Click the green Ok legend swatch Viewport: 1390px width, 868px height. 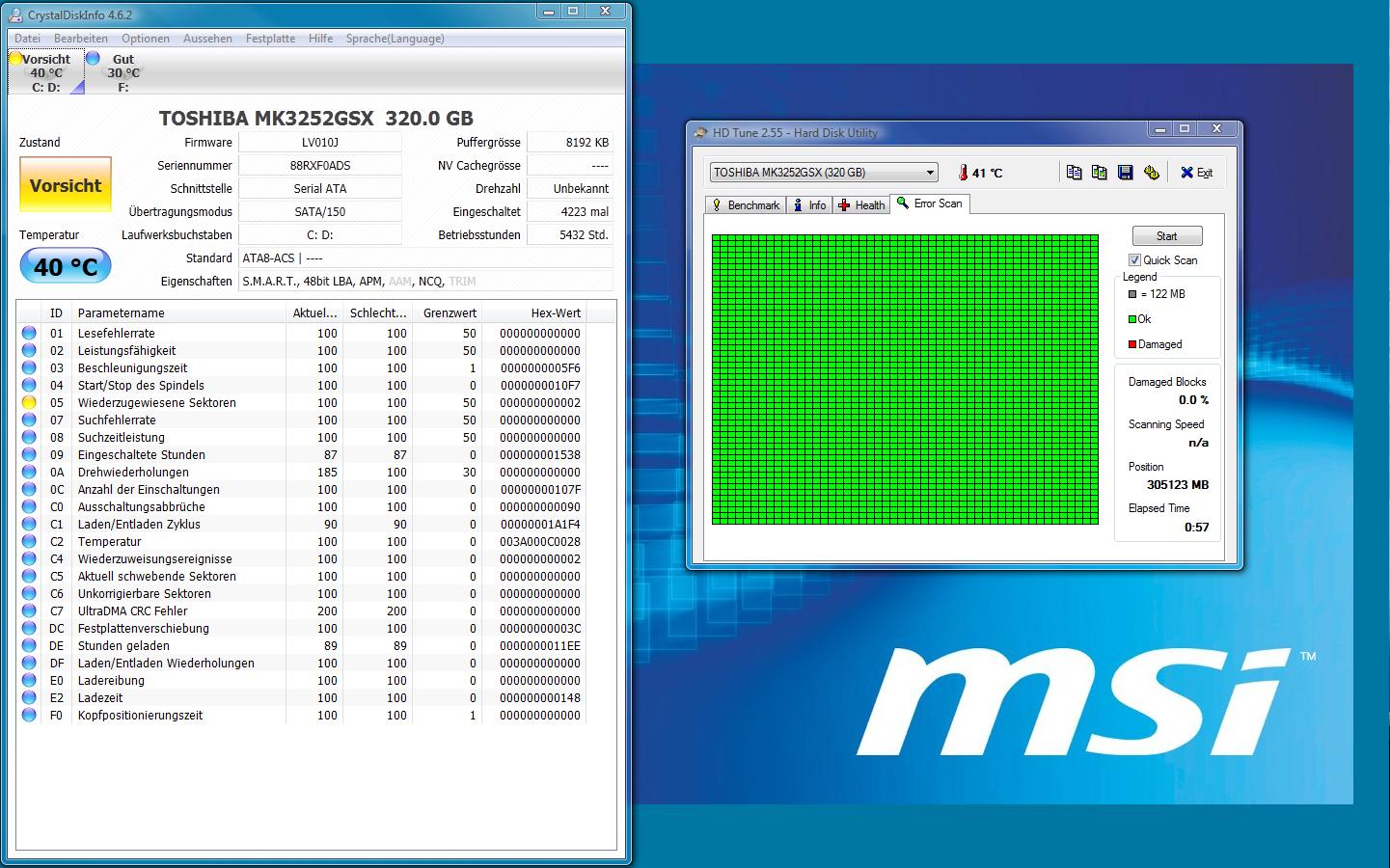coord(1132,319)
